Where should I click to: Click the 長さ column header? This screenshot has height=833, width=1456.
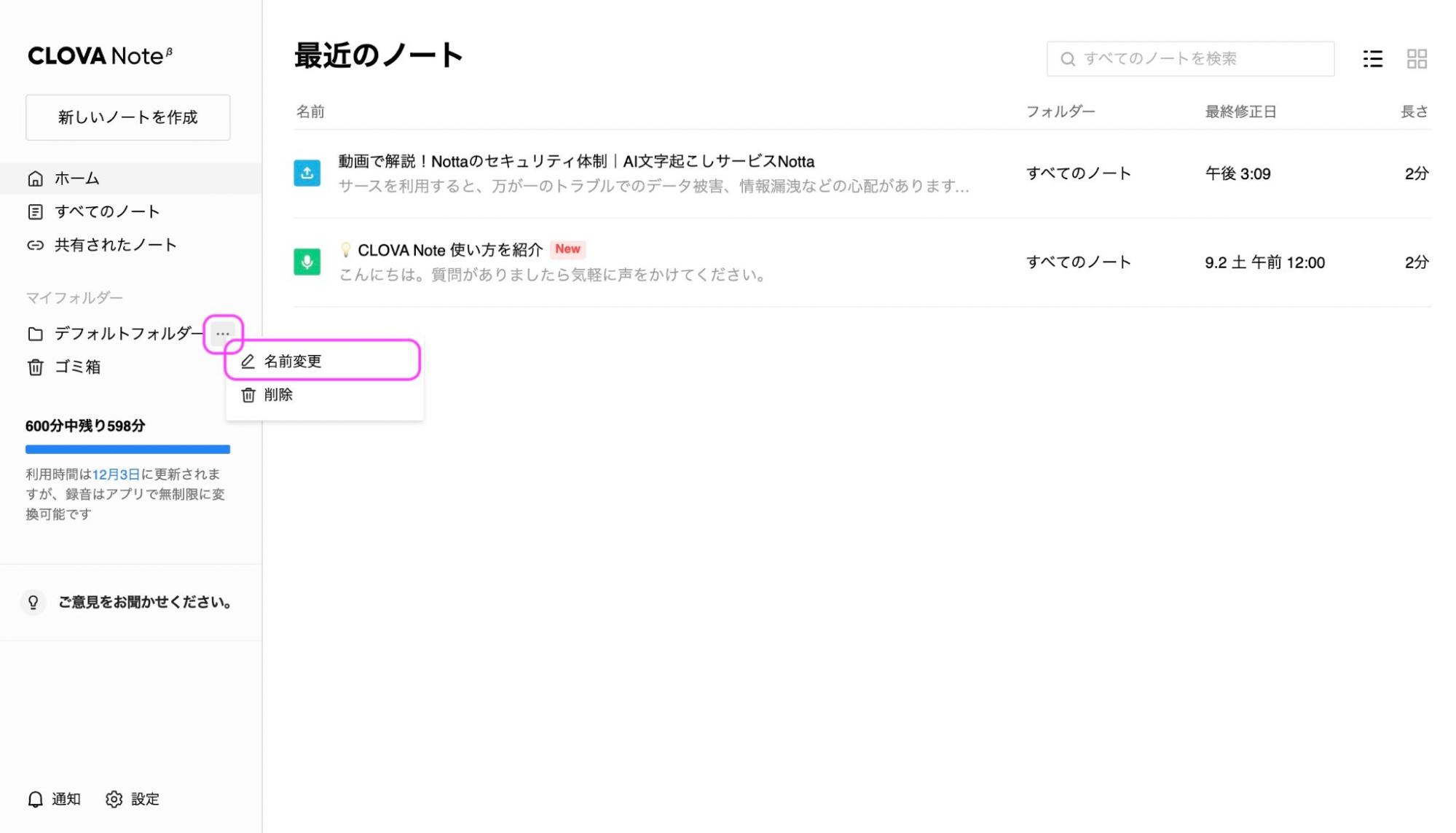click(1414, 112)
